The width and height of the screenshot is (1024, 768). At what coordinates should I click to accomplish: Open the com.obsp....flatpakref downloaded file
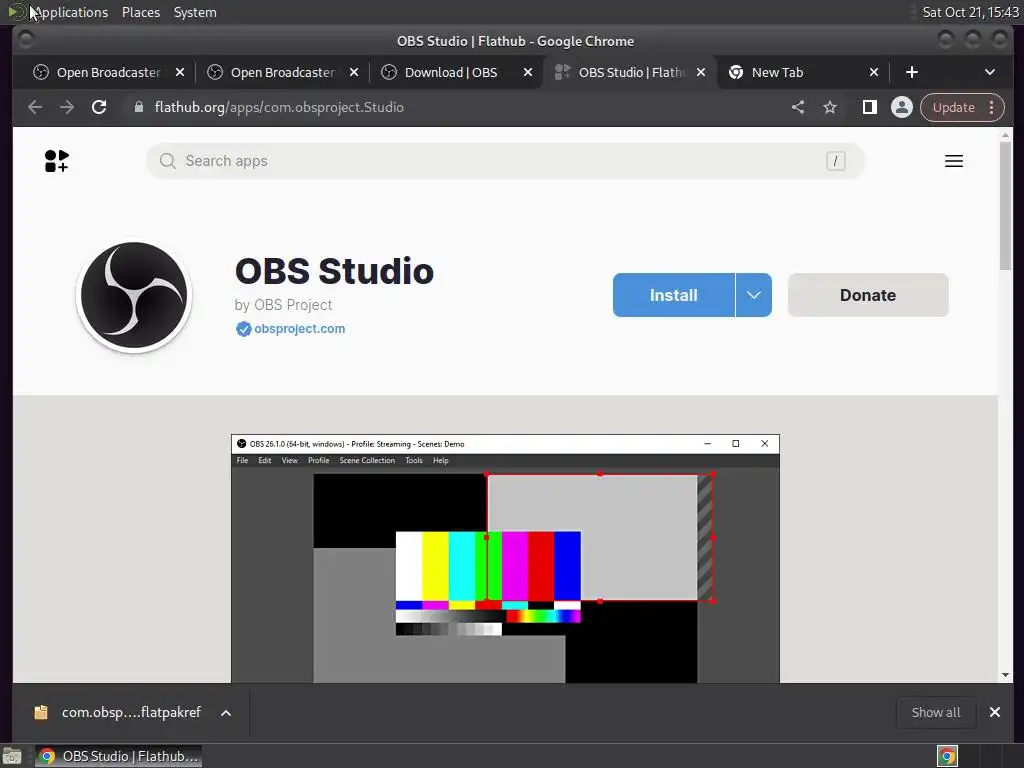pos(131,712)
